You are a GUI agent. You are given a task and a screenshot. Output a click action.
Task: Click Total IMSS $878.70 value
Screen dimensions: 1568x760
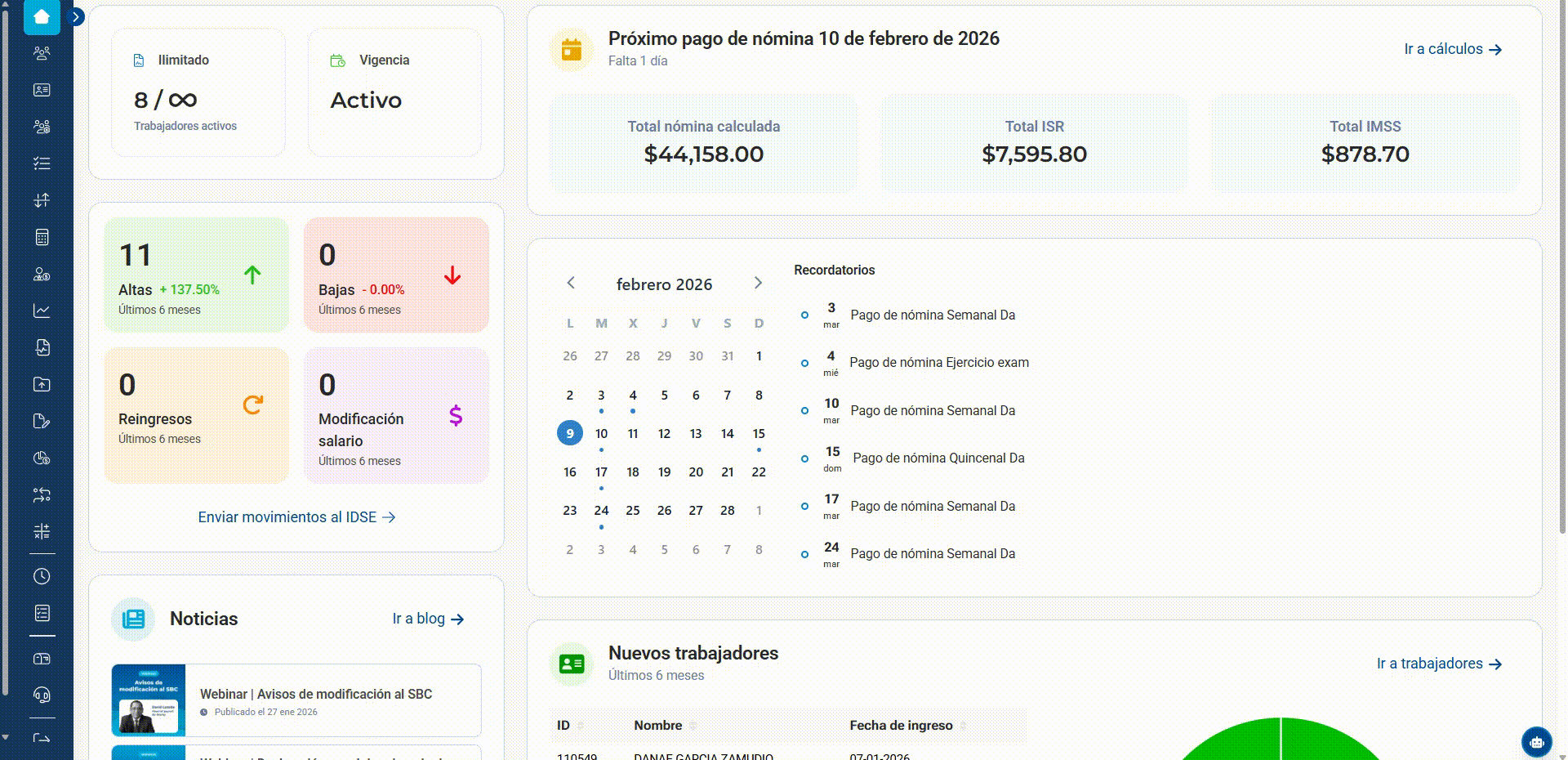coord(1365,154)
